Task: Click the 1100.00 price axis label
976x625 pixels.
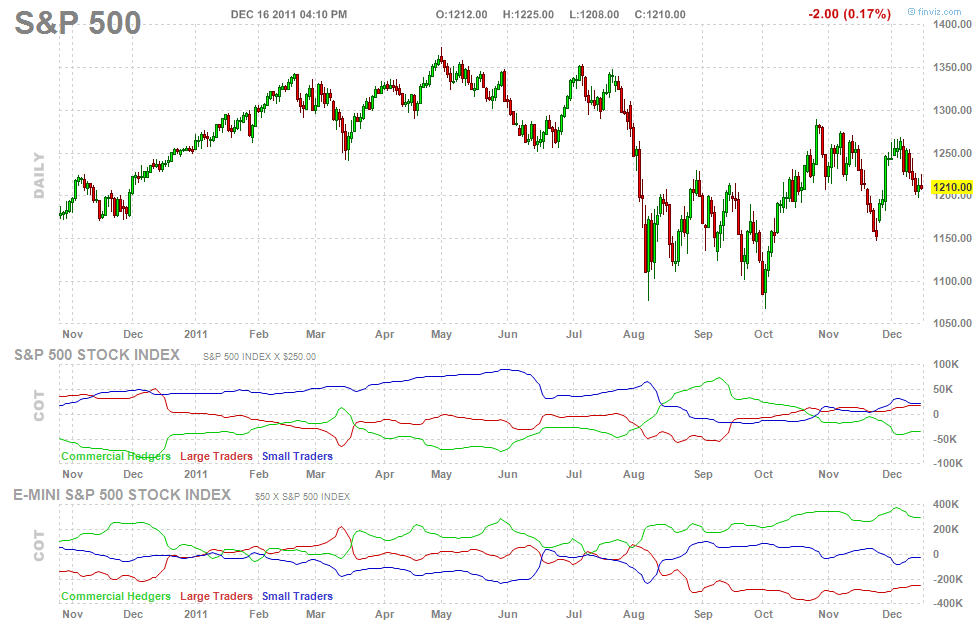Action: [x=952, y=281]
